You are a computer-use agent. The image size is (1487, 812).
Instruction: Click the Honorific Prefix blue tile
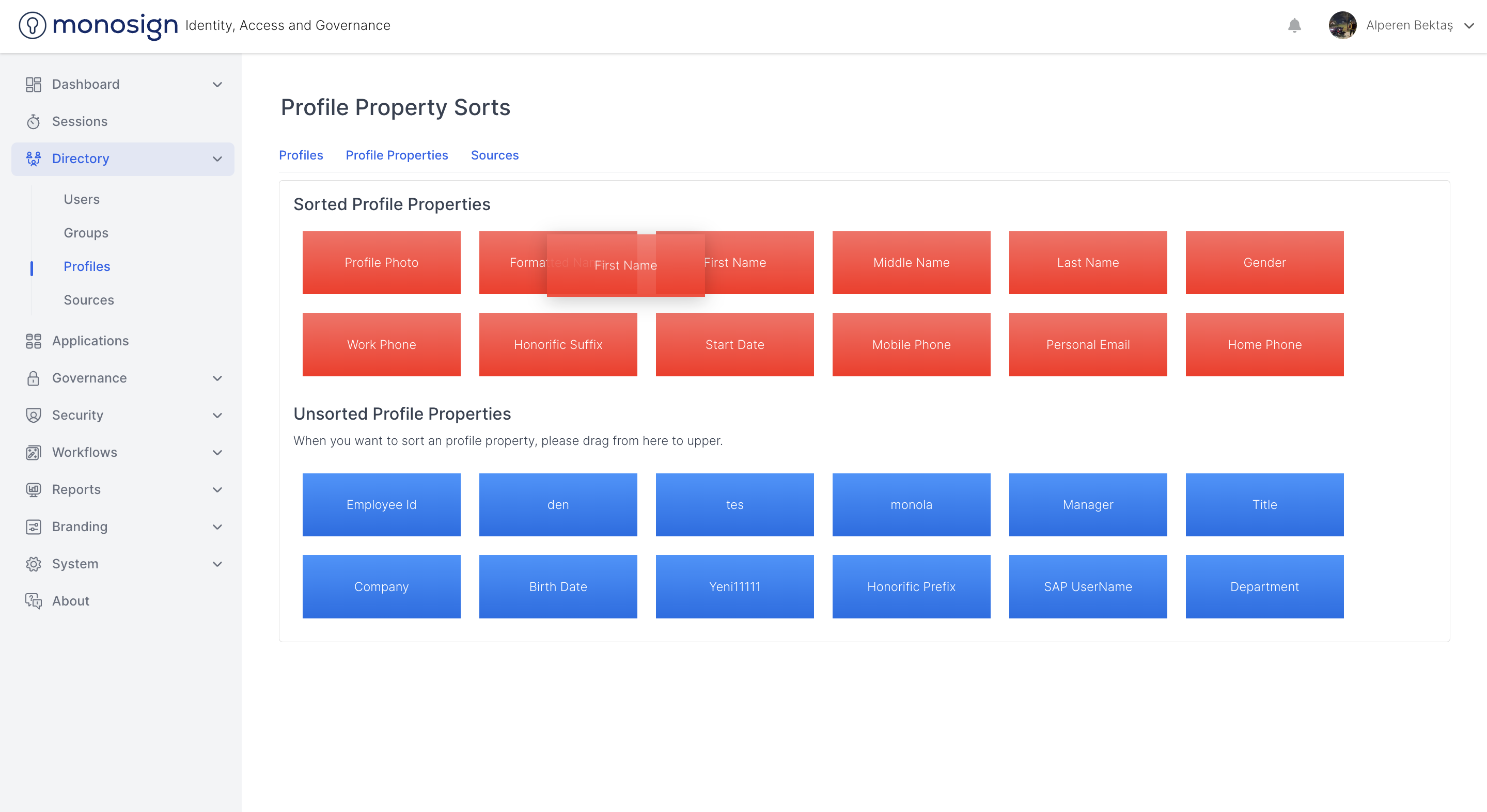pyautogui.click(x=911, y=586)
